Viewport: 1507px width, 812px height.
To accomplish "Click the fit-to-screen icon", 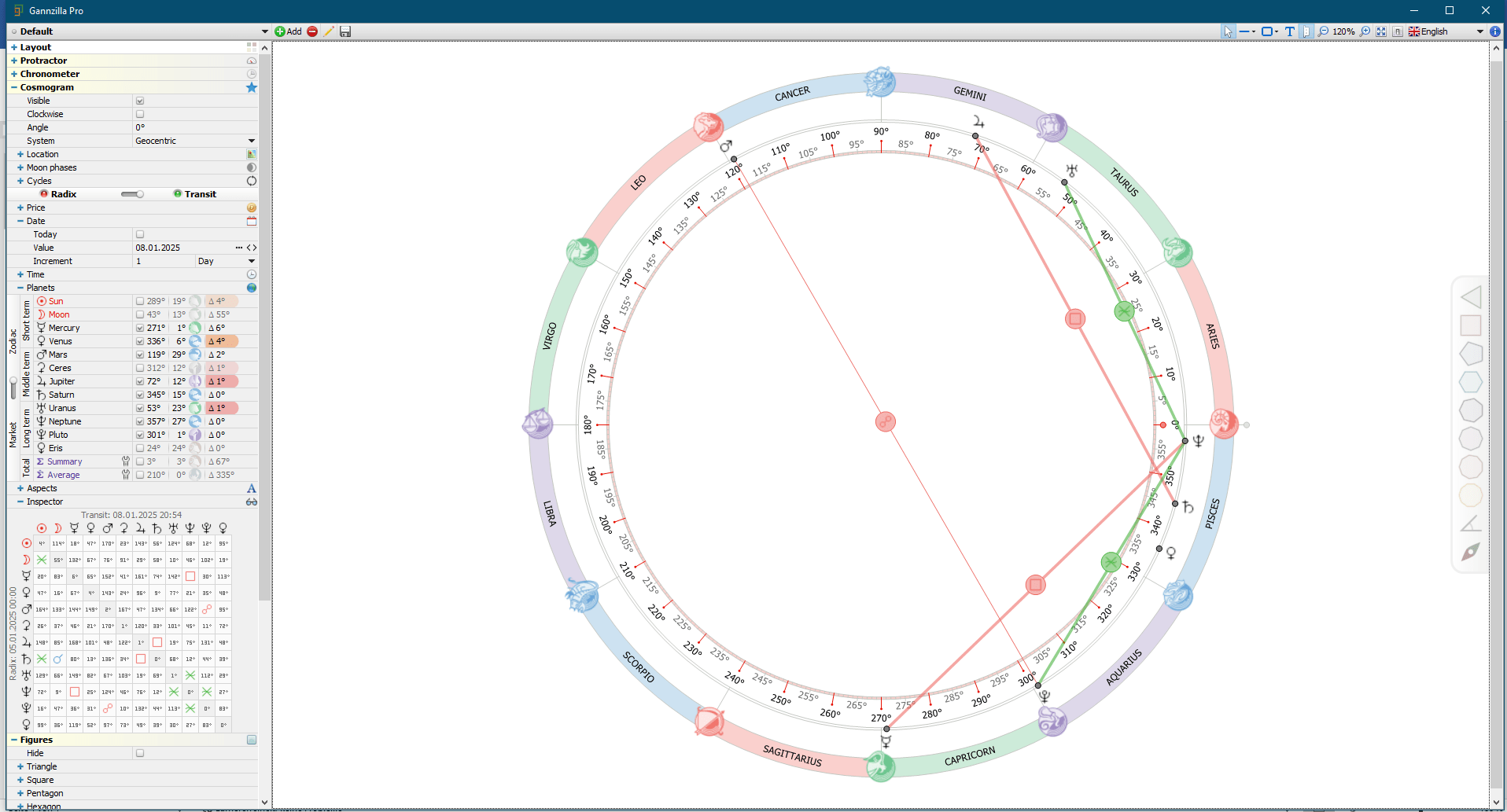I will [1381, 31].
